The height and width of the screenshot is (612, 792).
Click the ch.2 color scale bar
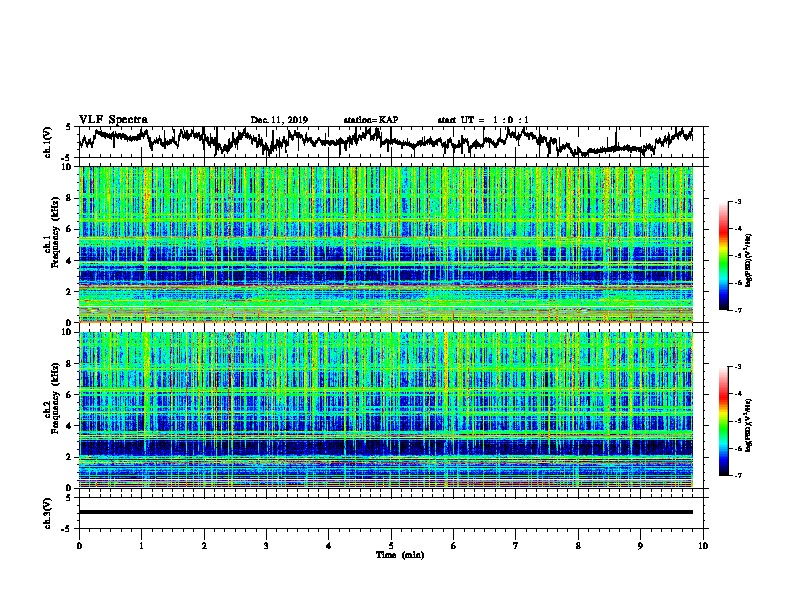723,421
